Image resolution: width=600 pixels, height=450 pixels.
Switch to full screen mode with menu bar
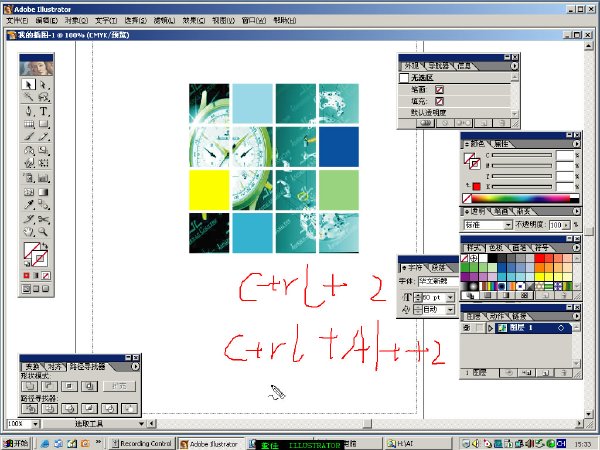coord(36,289)
